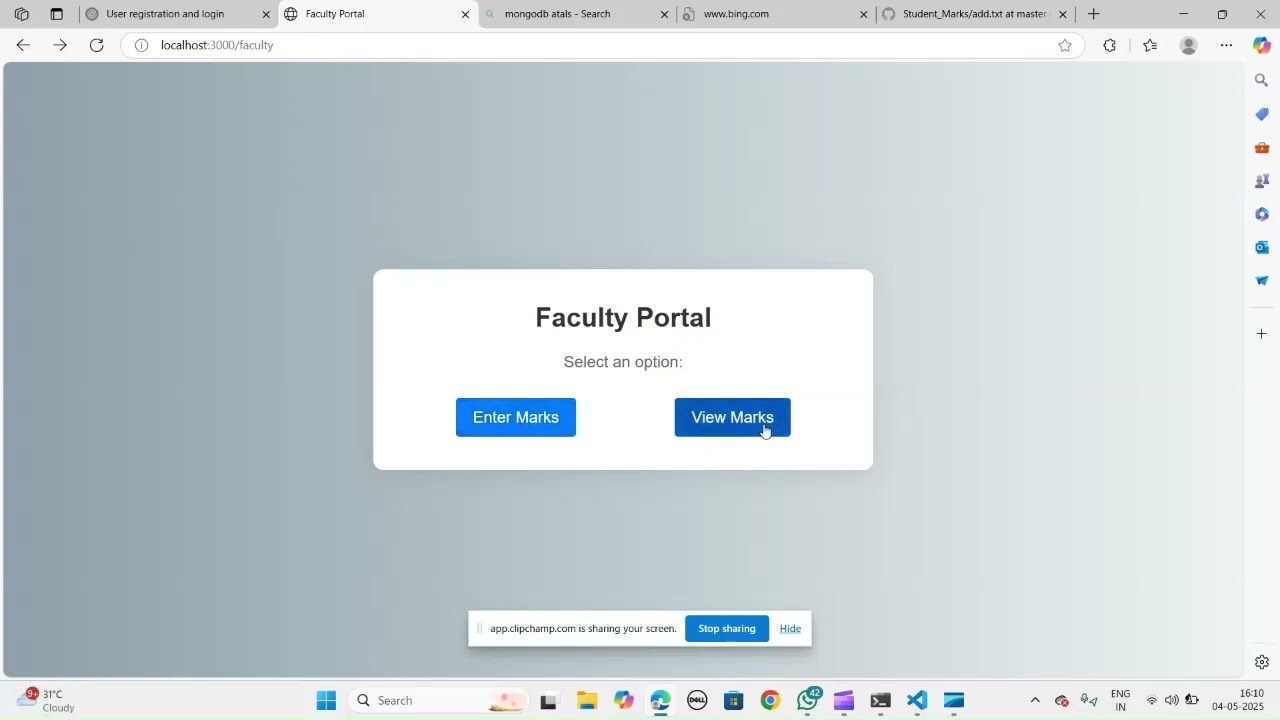Screen dimensions: 1280x720
Task: Close the mongodb atals Search tab
Action: pyautogui.click(x=665, y=14)
